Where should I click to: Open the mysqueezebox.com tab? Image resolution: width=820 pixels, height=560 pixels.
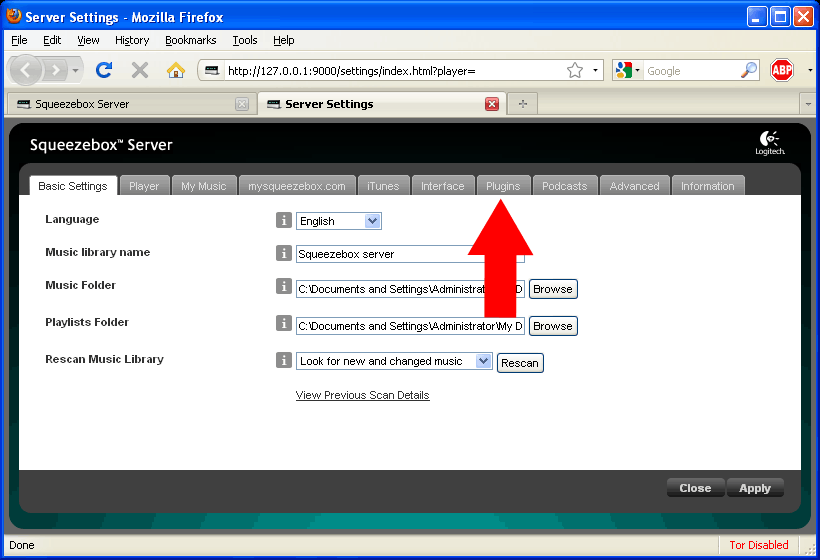(x=297, y=186)
